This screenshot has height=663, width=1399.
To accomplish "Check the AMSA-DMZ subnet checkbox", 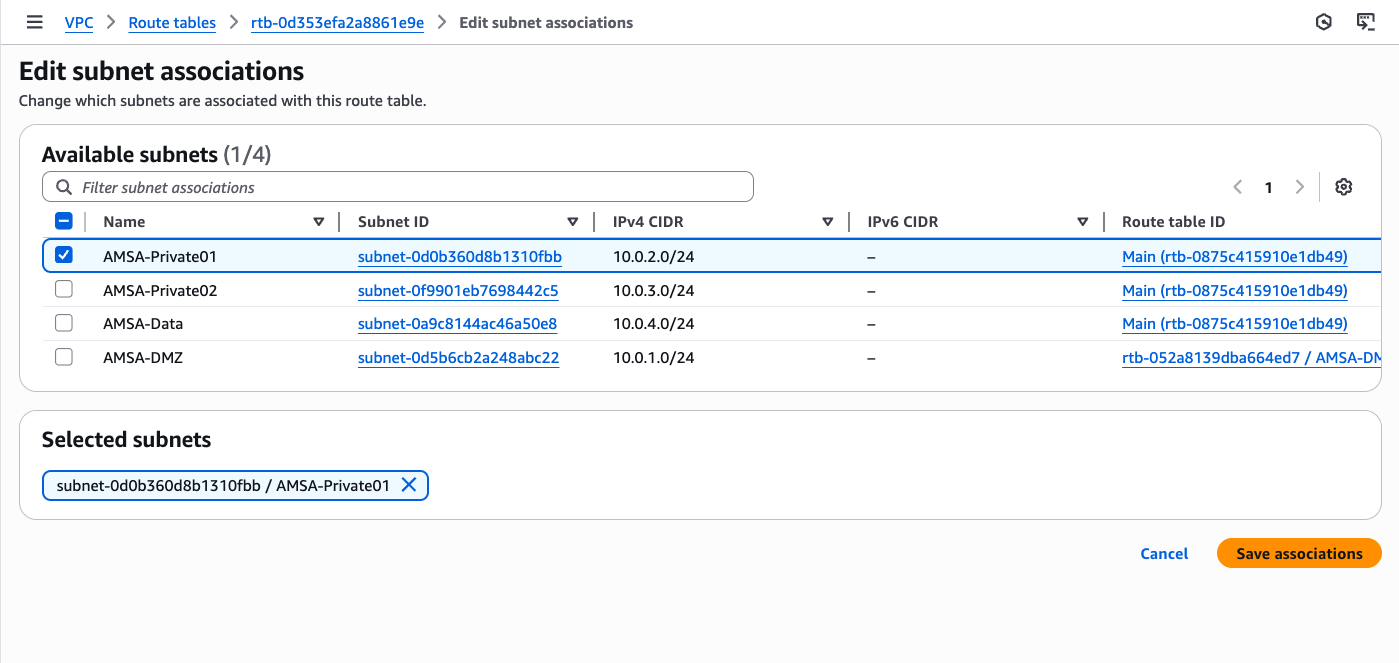I will pyautogui.click(x=64, y=357).
